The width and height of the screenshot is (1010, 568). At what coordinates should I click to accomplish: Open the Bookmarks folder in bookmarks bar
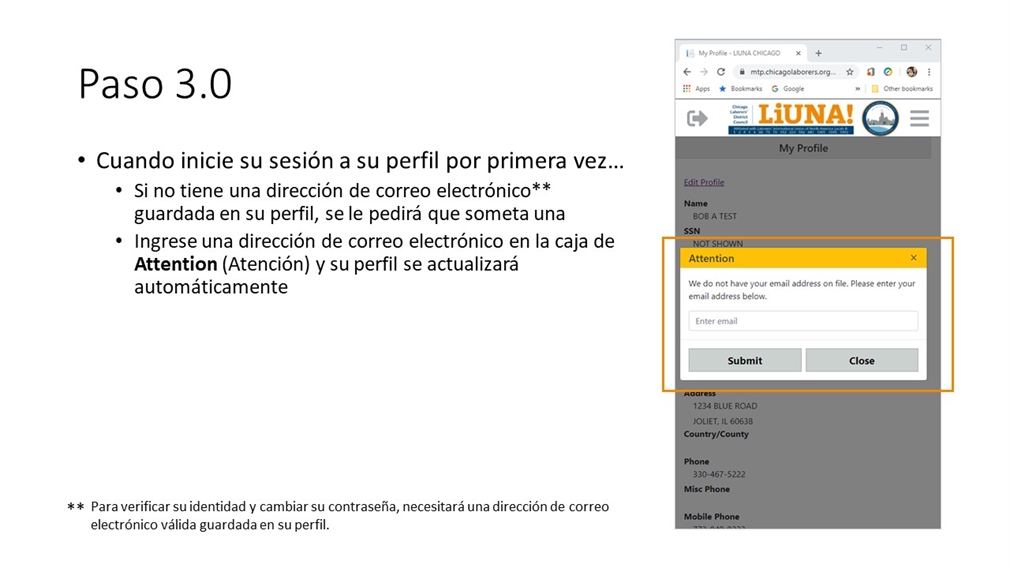pos(740,89)
